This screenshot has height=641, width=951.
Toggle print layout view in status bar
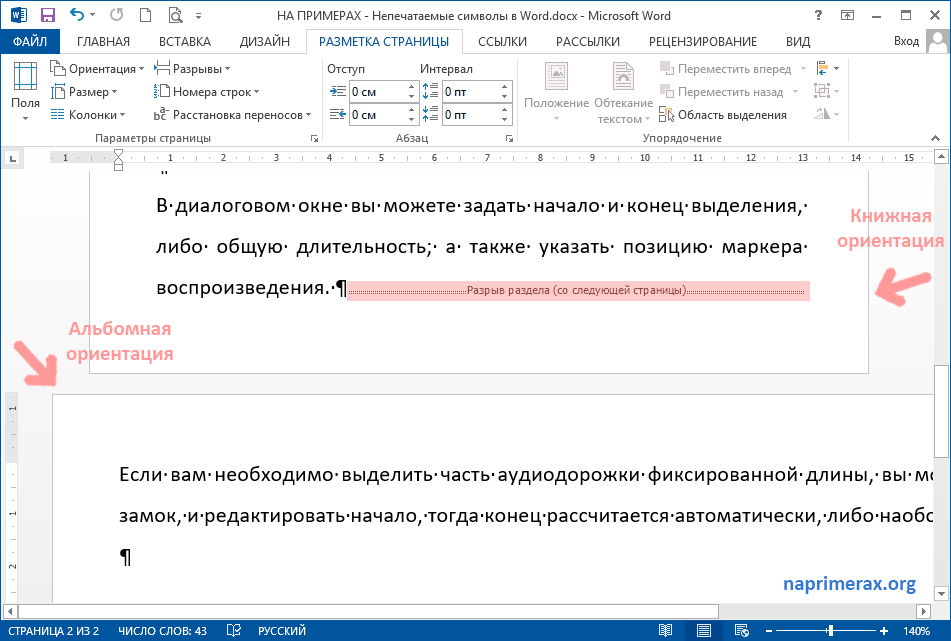(x=703, y=631)
